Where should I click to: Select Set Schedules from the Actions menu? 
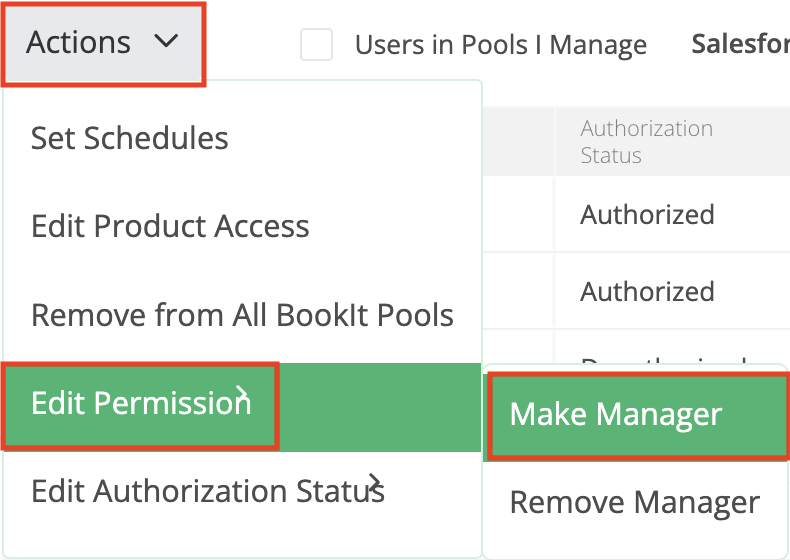point(130,138)
